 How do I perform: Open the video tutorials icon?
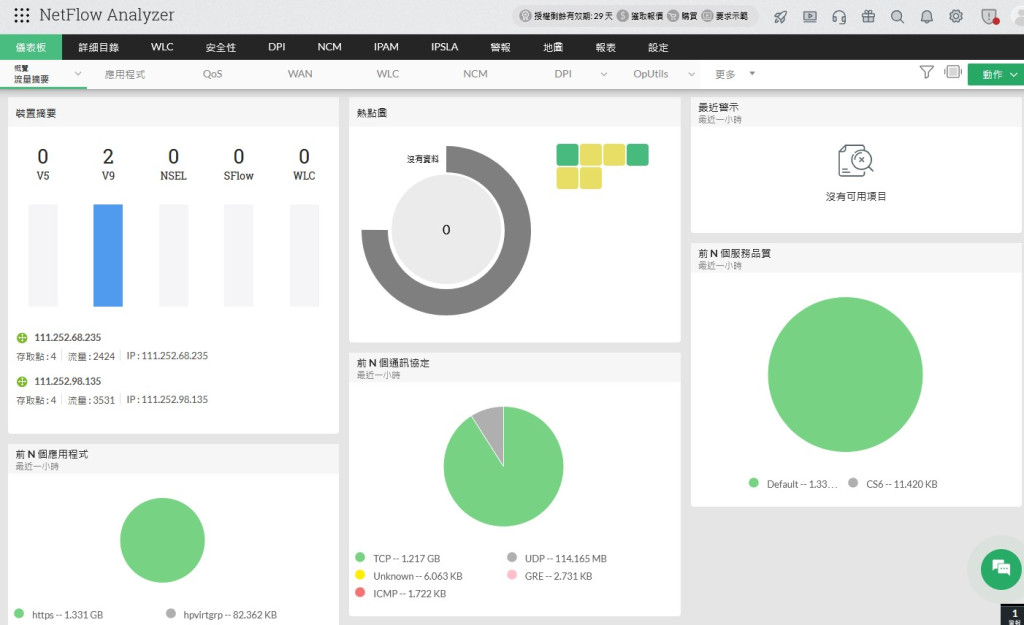[810, 17]
